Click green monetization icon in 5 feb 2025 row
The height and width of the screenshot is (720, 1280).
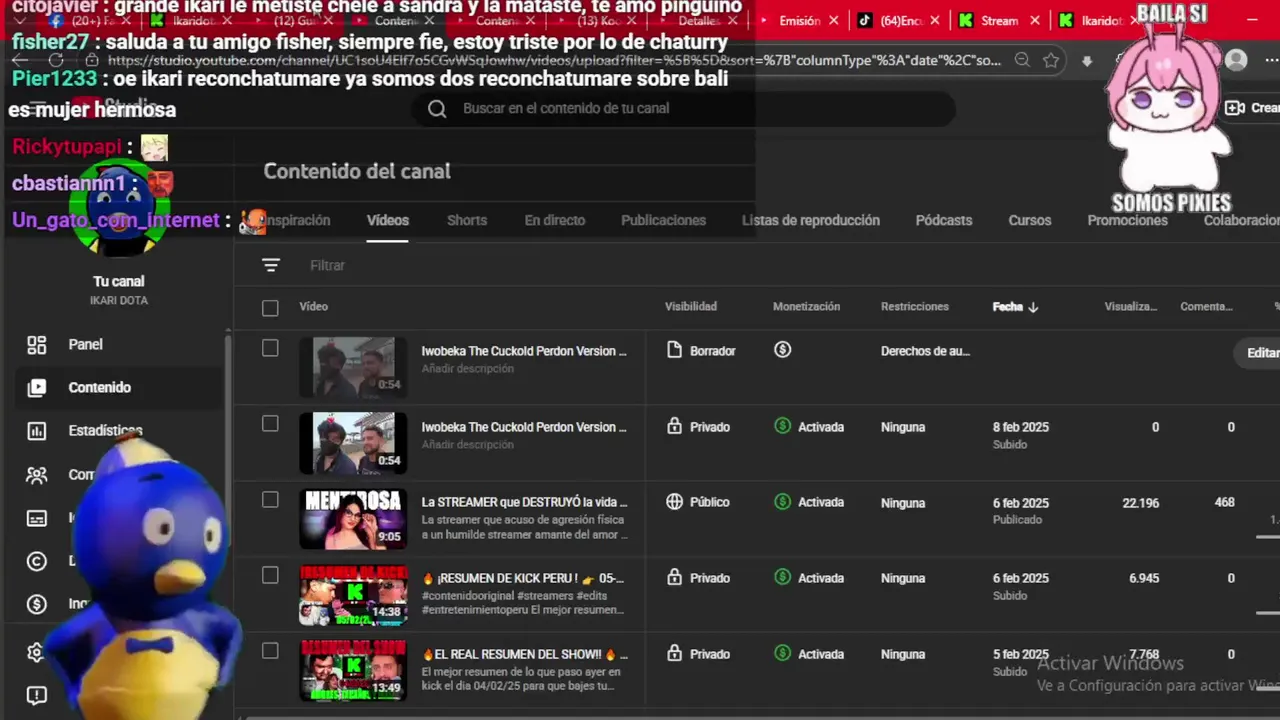click(783, 653)
